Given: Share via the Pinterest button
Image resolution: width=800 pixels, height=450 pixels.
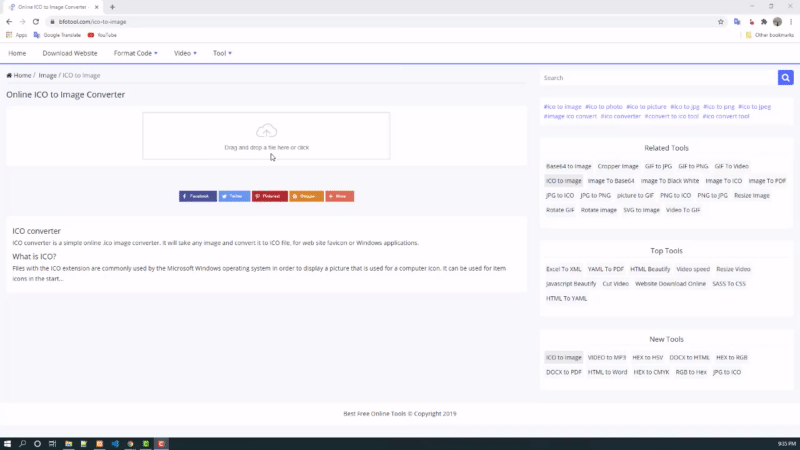Looking at the screenshot, I should [270, 196].
